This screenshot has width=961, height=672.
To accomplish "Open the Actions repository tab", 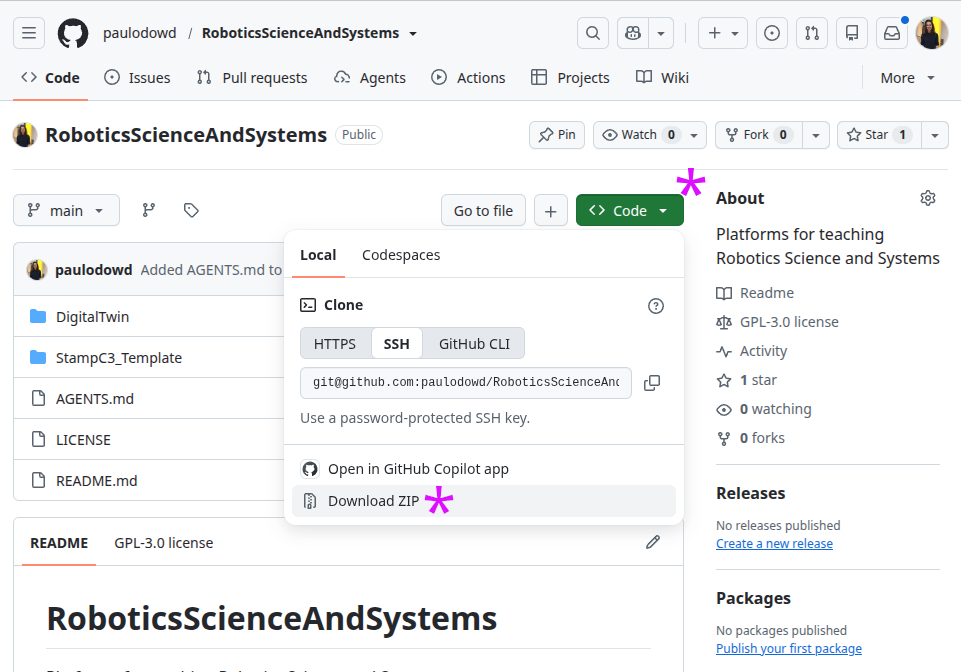I will (x=468, y=78).
